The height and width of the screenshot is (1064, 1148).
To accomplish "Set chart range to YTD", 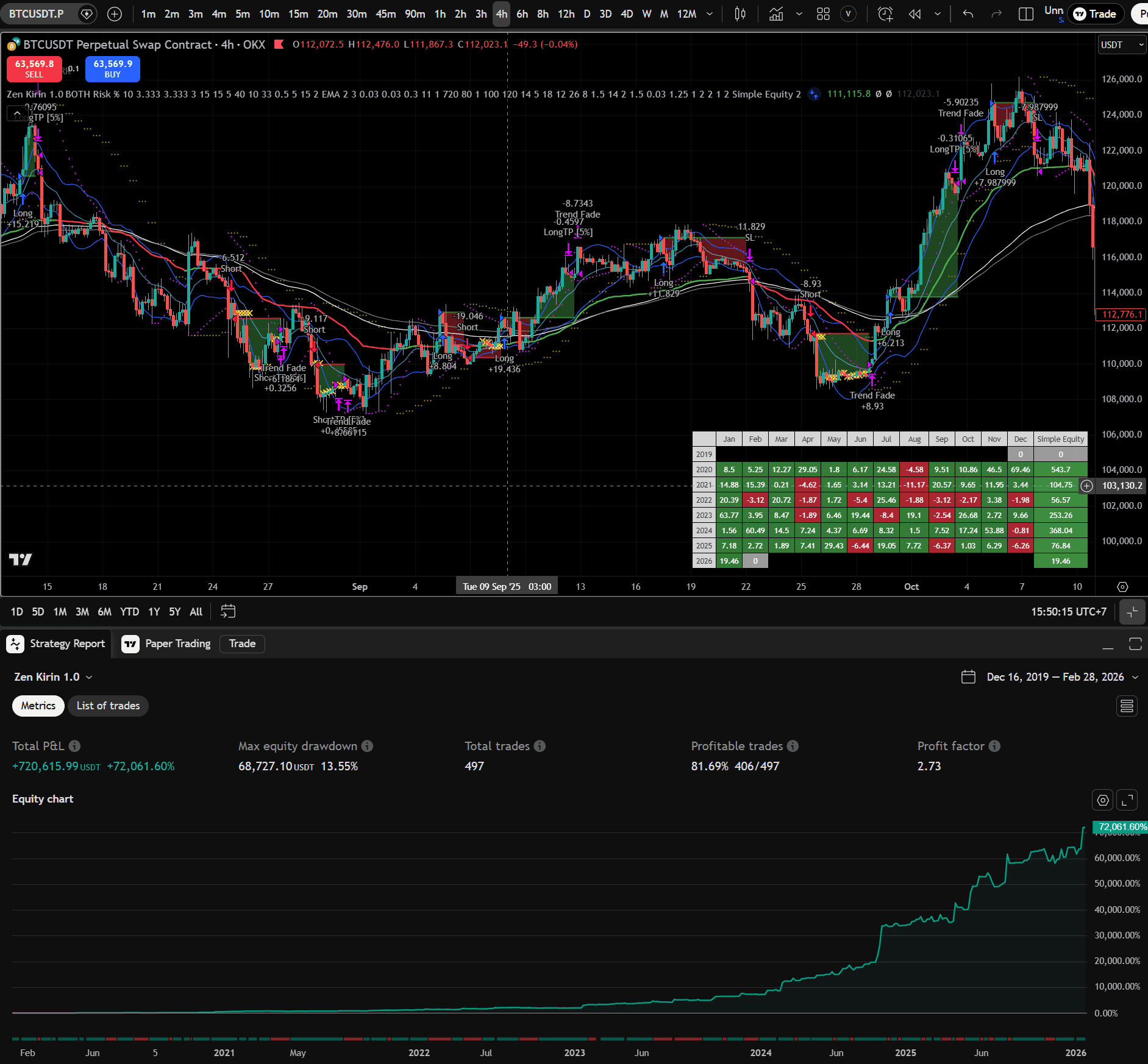I will (129, 612).
